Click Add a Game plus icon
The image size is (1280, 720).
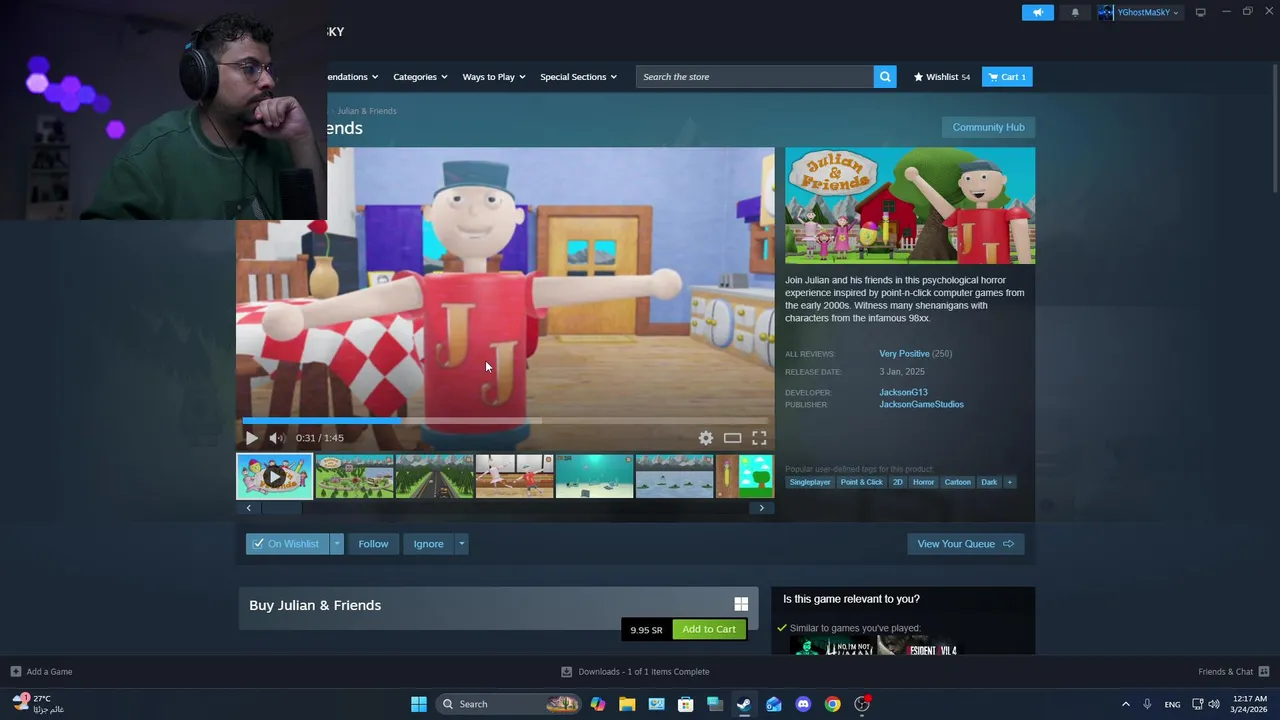click(x=15, y=672)
